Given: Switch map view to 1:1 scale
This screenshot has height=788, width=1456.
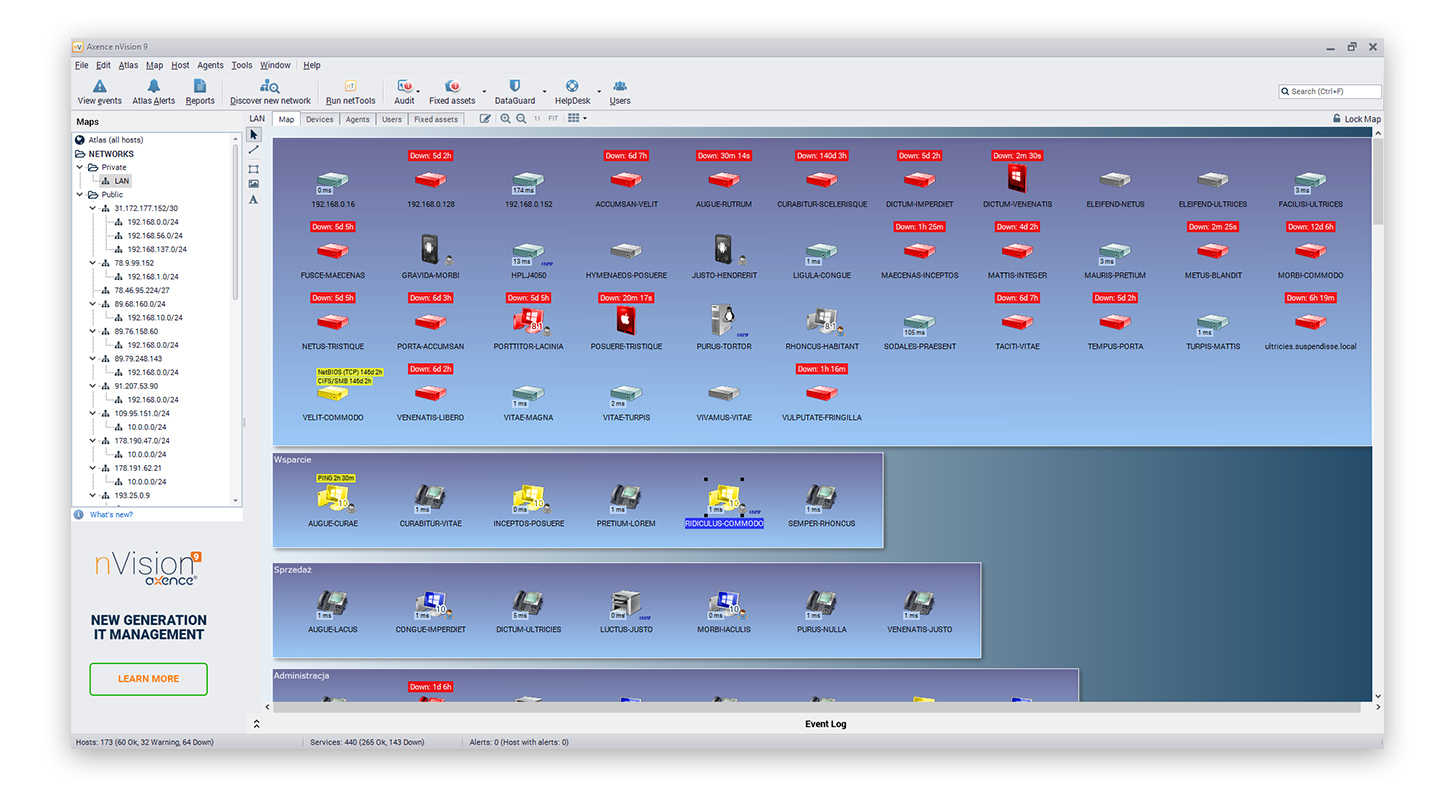Looking at the screenshot, I should (x=537, y=118).
